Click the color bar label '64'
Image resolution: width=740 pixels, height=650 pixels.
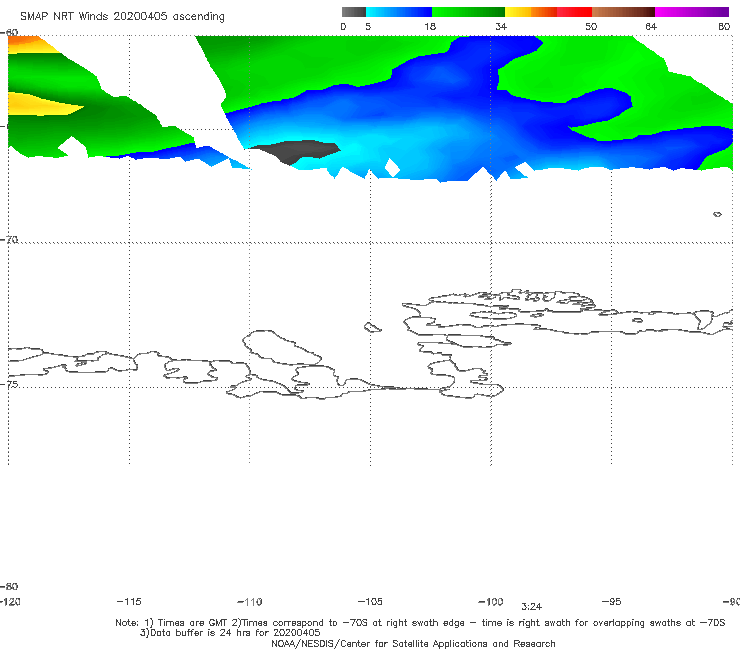651,26
